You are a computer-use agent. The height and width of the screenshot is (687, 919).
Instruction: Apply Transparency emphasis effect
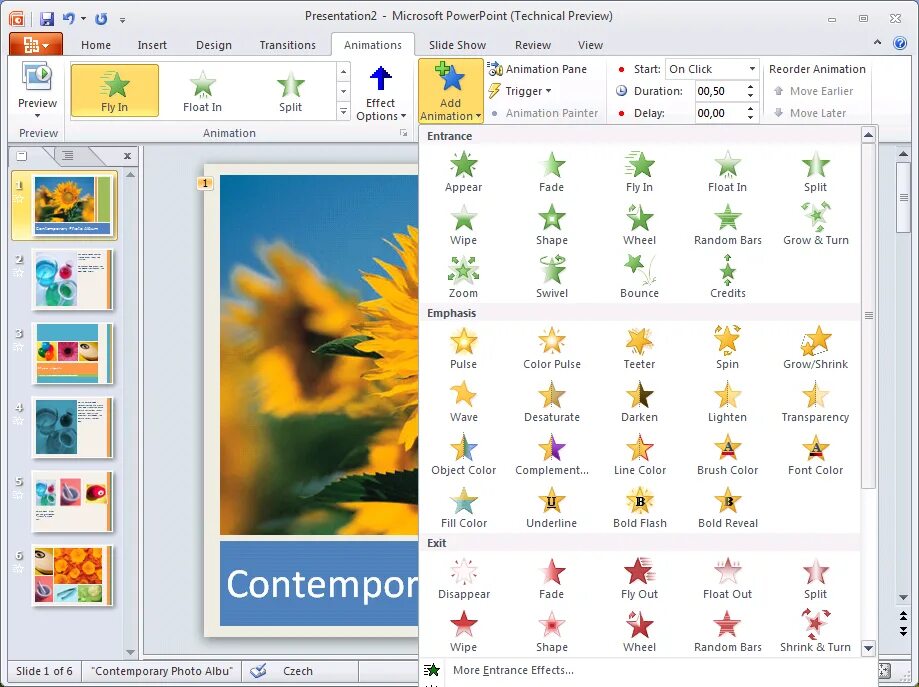pos(815,402)
